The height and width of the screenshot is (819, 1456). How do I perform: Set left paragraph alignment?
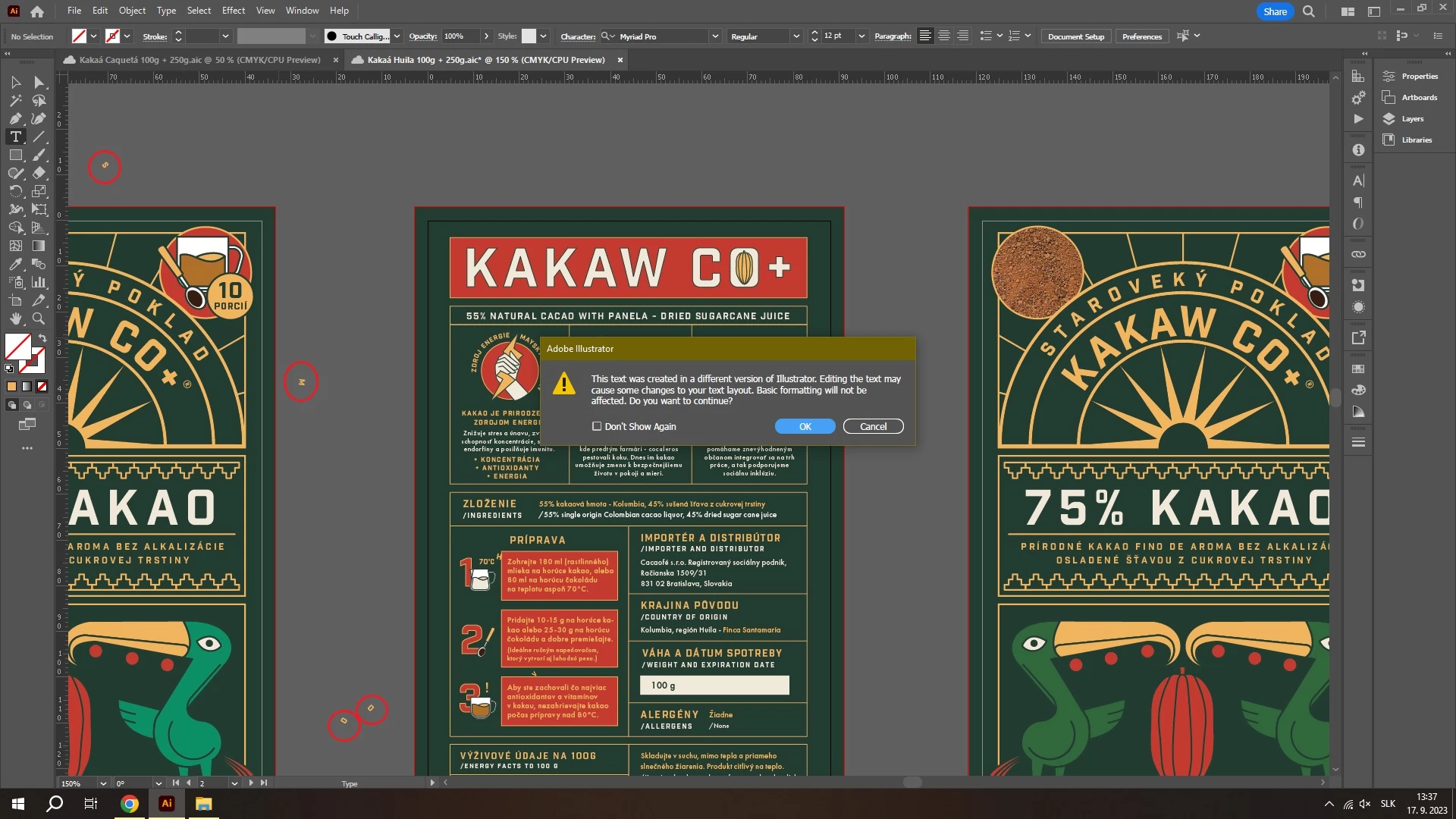pos(925,36)
